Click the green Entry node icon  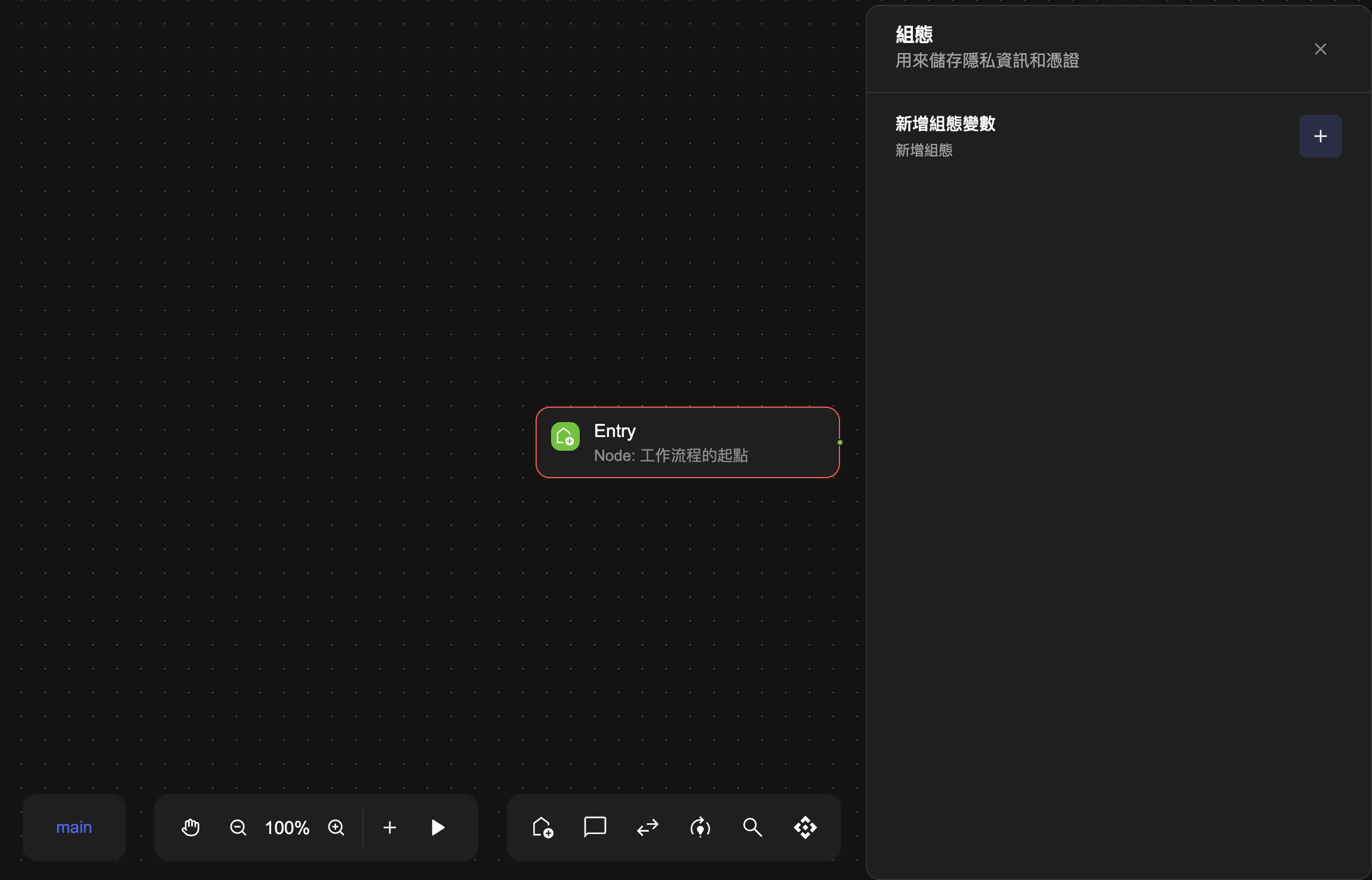coord(565,436)
